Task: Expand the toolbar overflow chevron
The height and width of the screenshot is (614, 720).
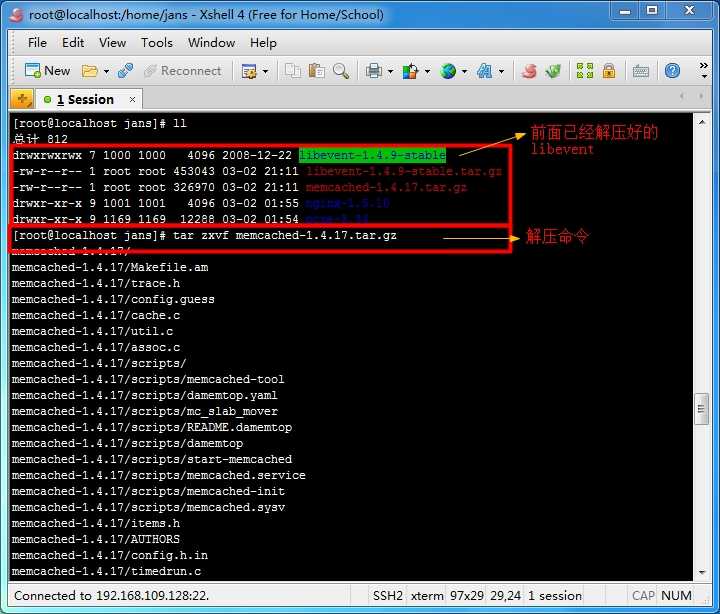Action: coord(703,70)
